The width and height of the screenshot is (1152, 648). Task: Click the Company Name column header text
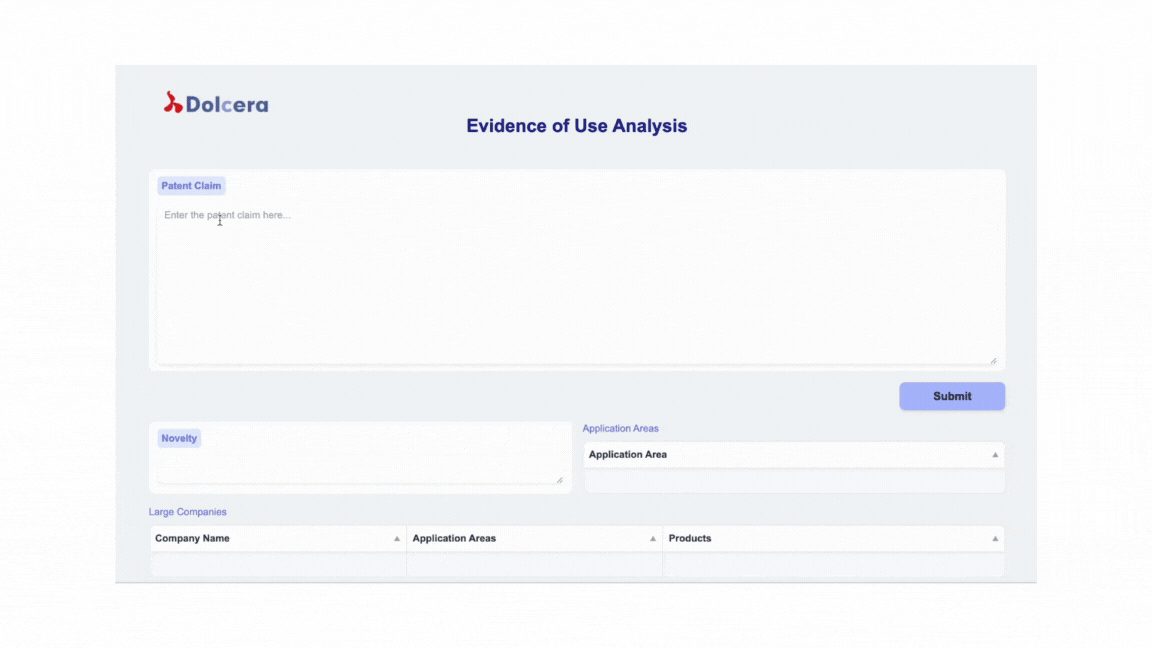point(192,538)
